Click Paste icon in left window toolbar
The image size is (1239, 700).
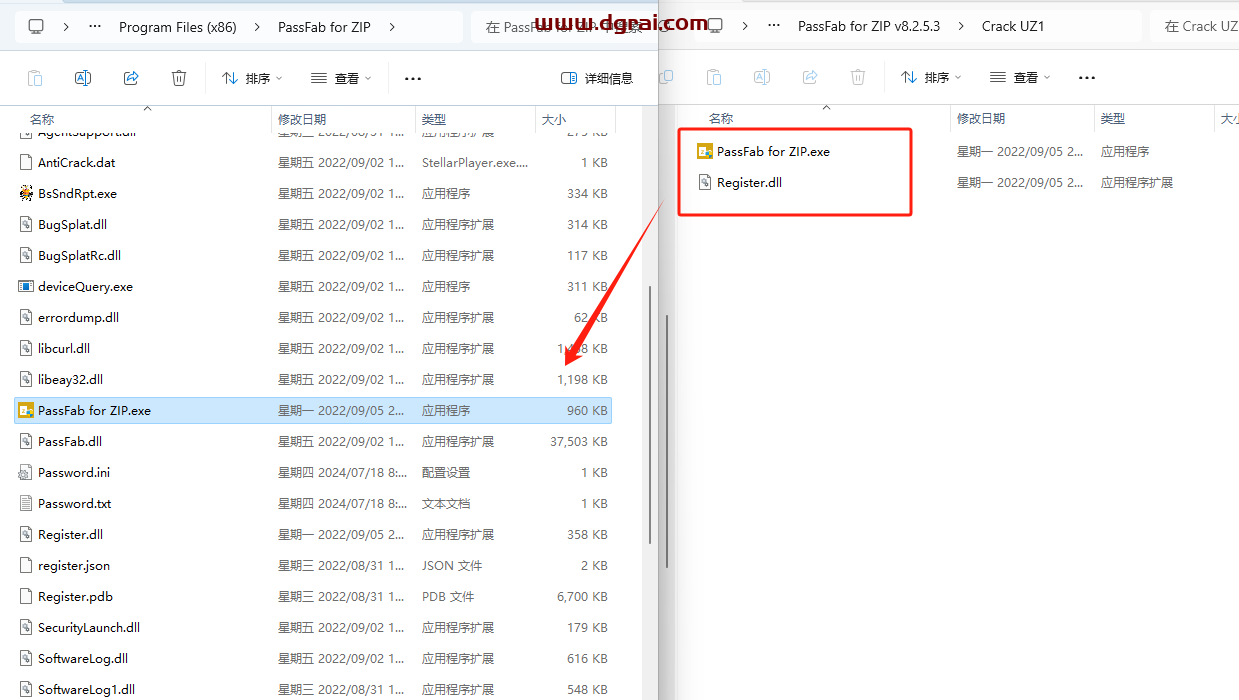[35, 78]
